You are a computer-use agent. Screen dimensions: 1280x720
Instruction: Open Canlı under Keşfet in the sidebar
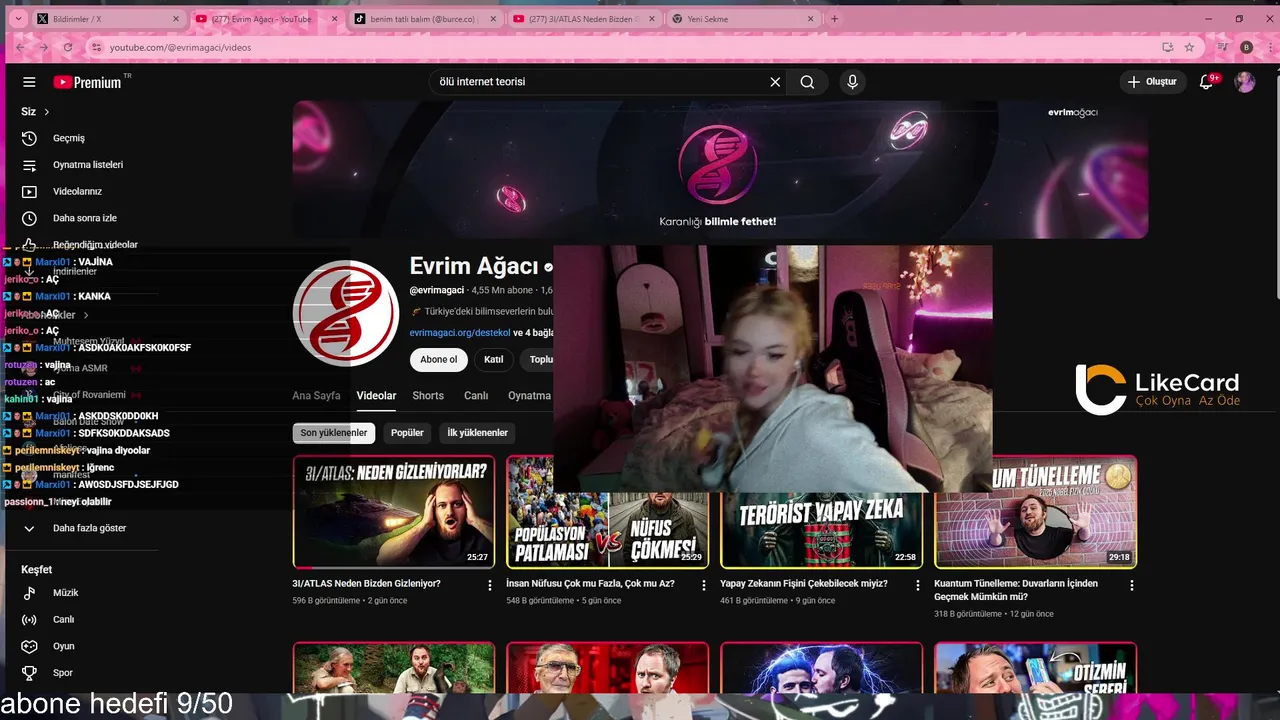(64, 619)
